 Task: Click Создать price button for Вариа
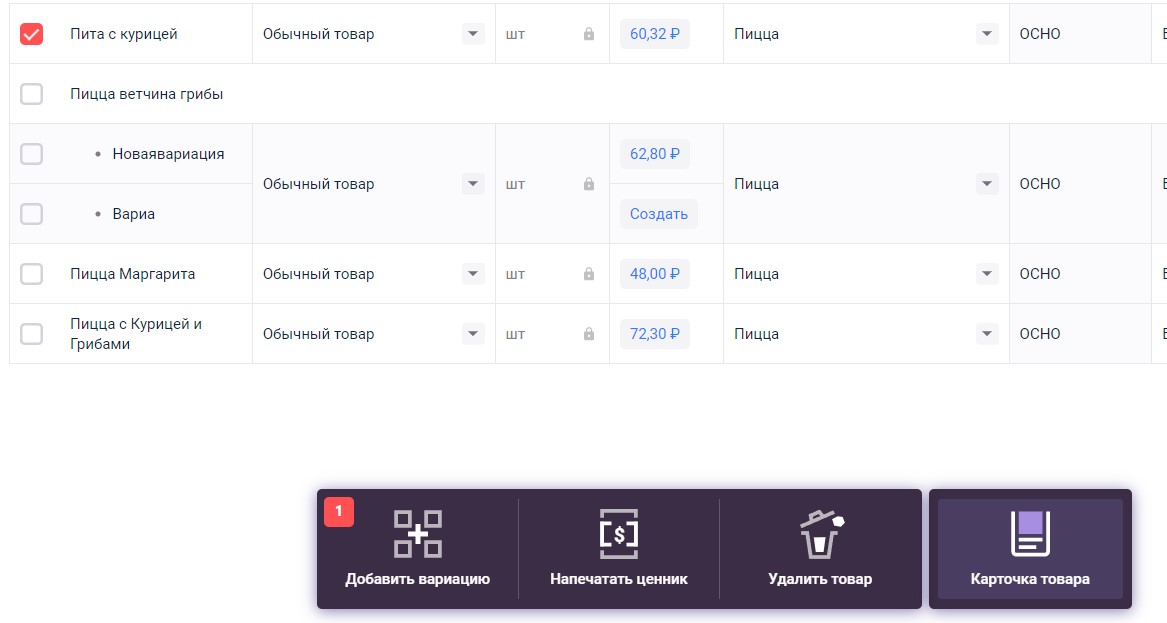(x=659, y=214)
